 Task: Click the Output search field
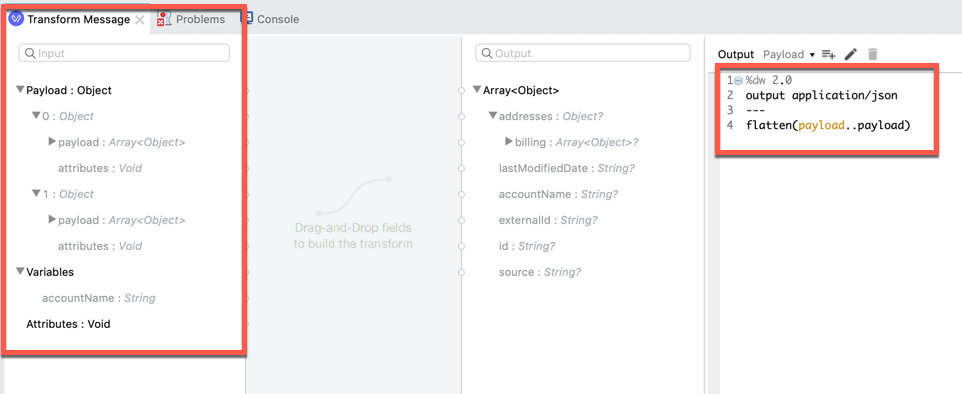[x=583, y=53]
